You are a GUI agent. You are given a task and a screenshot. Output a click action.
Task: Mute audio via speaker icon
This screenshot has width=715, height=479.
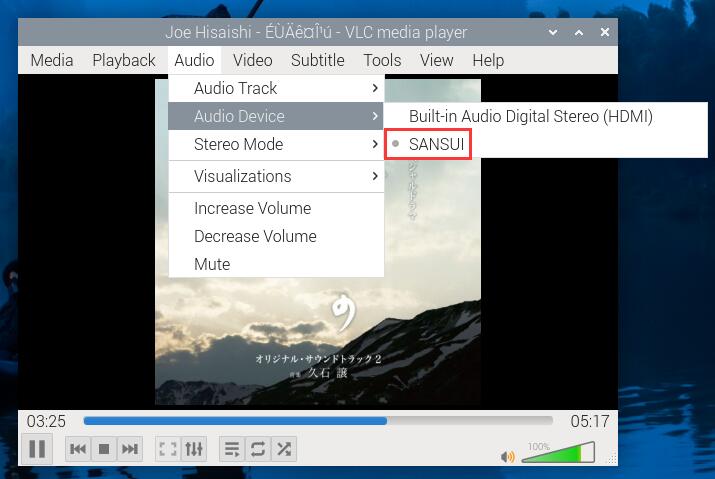tap(508, 456)
